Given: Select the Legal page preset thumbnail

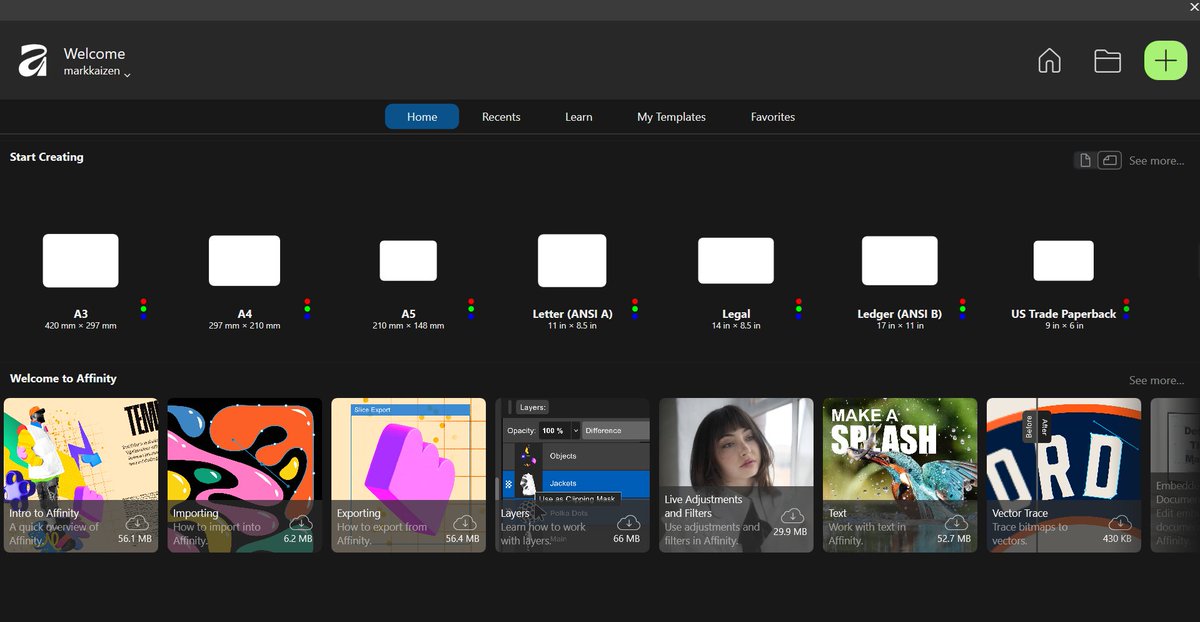Looking at the screenshot, I should (736, 261).
